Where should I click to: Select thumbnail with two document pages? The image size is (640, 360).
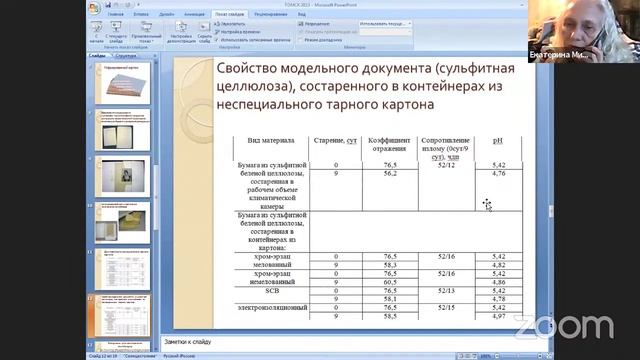tap(122, 130)
